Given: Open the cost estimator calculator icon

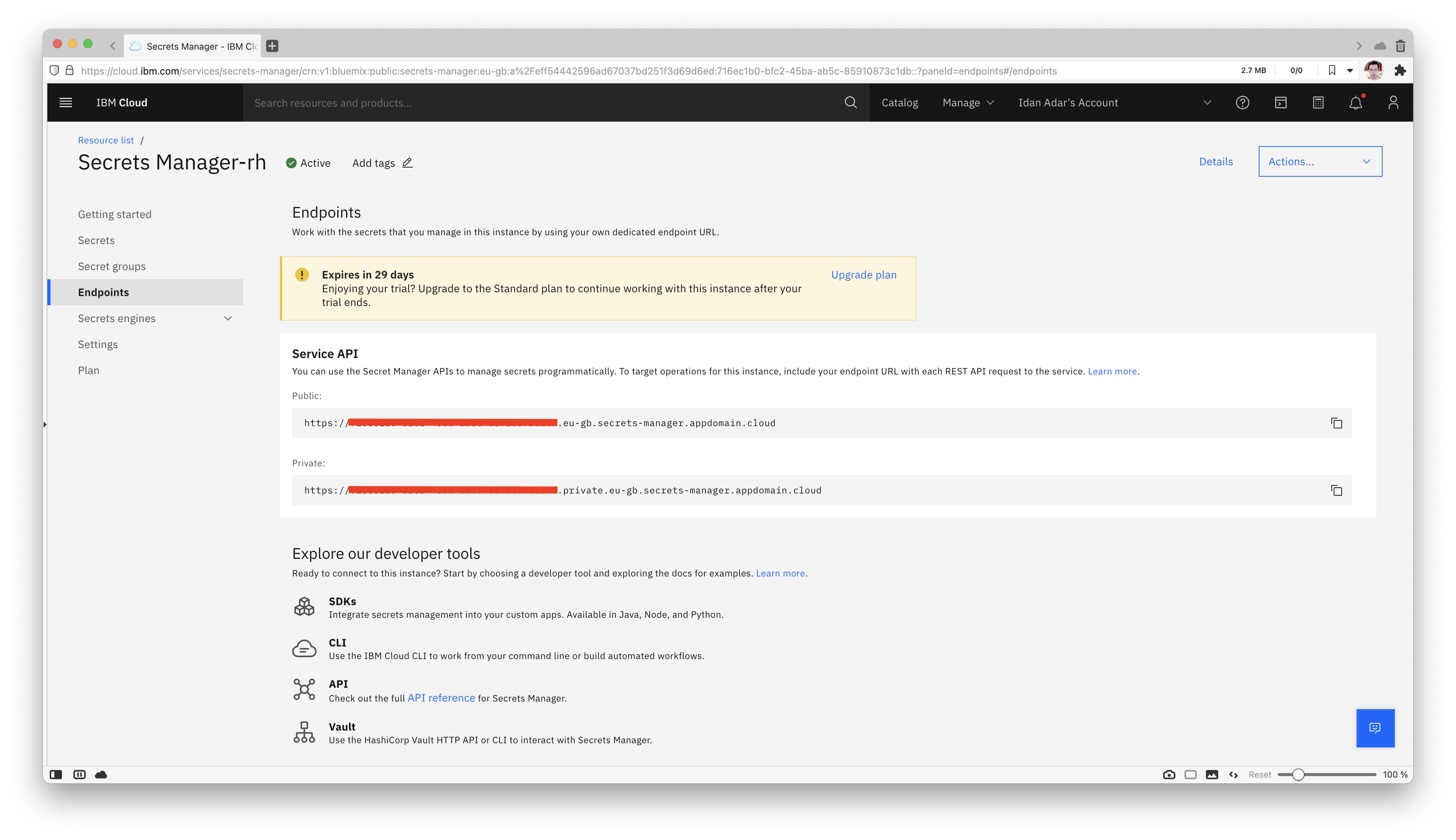Looking at the screenshot, I should 1318,103.
